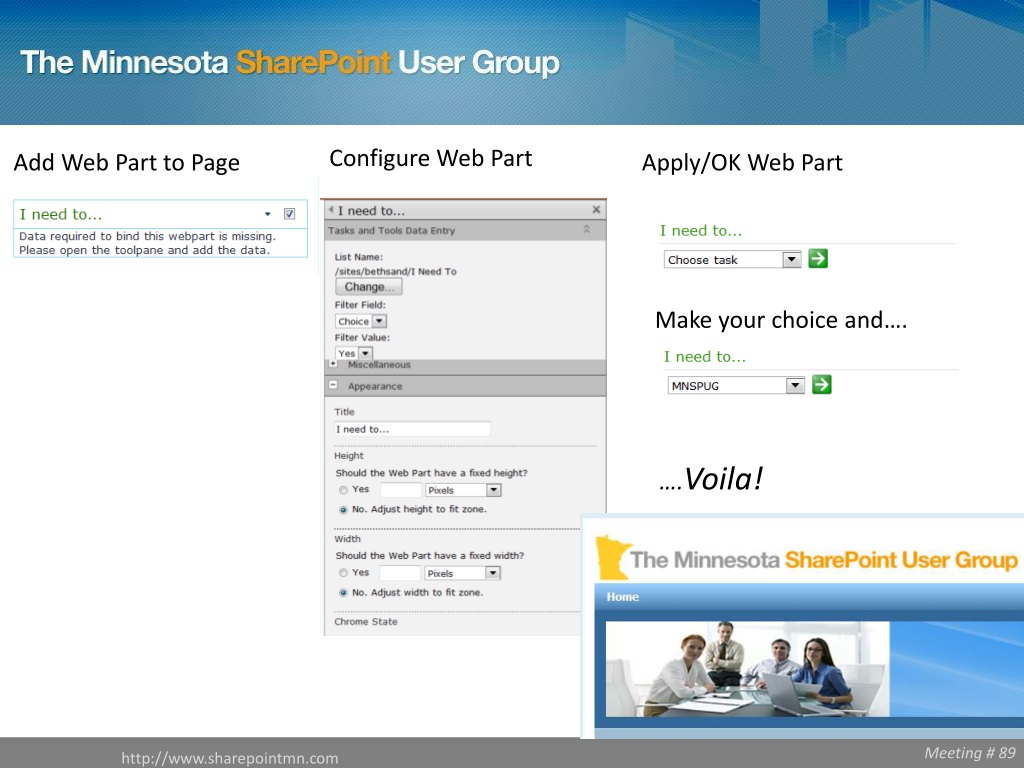Open the MNSPUG task dropdown
The width and height of the screenshot is (1024, 768).
[795, 385]
